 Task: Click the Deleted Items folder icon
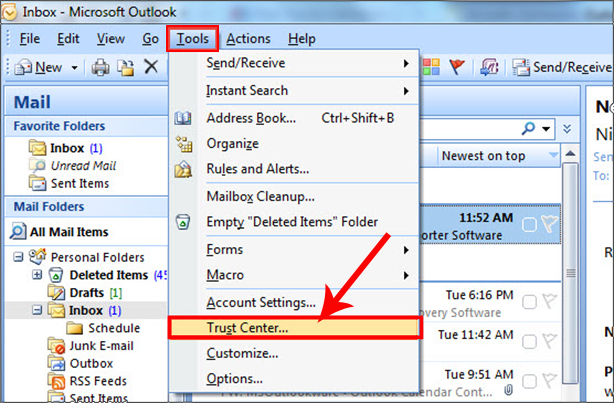(x=56, y=275)
